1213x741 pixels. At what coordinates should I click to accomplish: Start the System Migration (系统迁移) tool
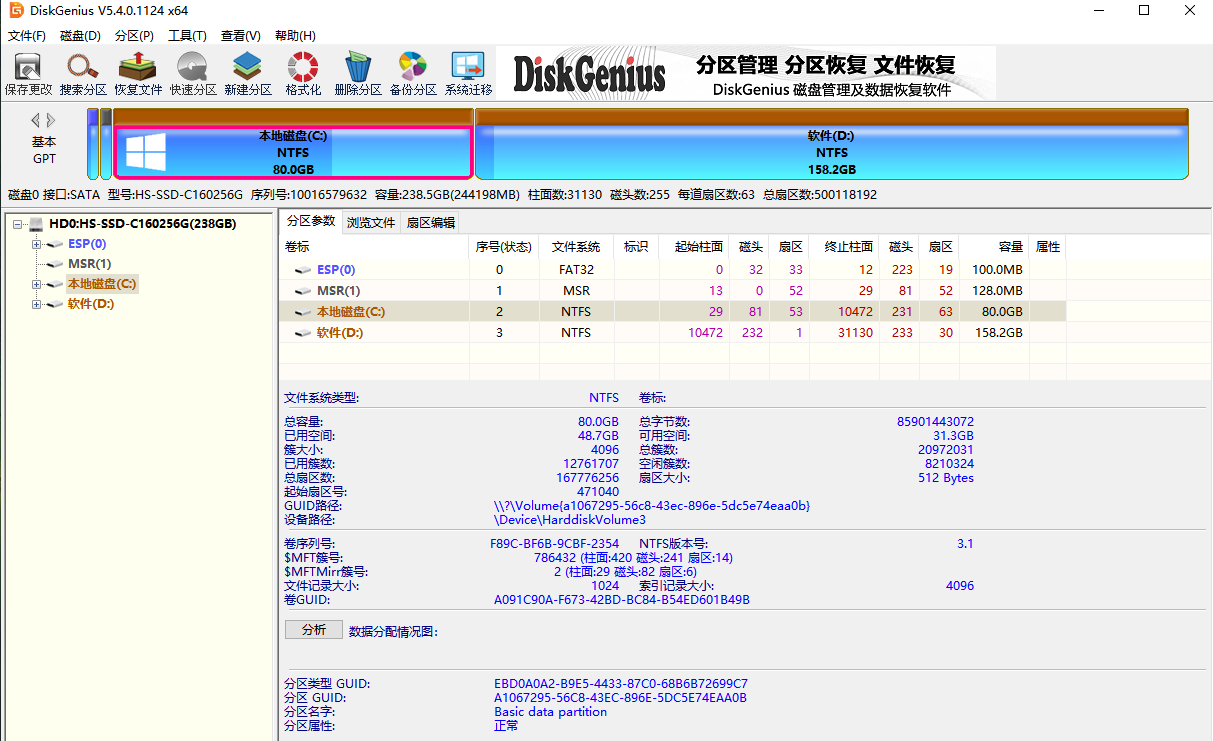coord(468,73)
